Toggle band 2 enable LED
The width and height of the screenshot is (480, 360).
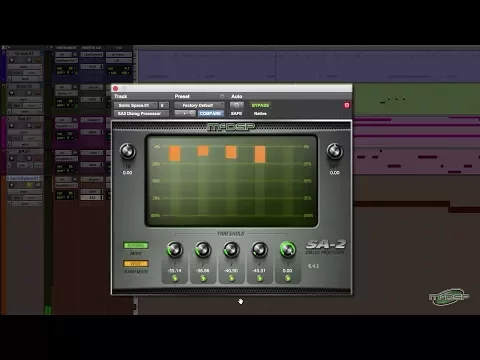[x=203, y=278]
